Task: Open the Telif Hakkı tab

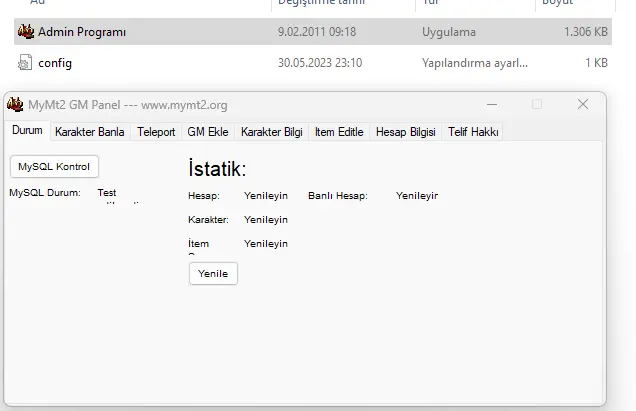Action: [x=473, y=132]
